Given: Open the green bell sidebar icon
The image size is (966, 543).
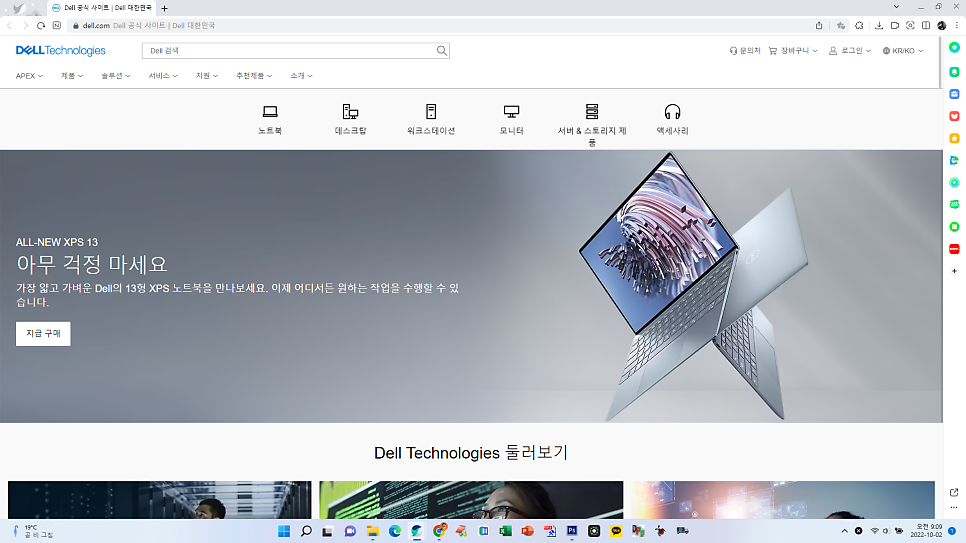Looking at the screenshot, I should [x=954, y=72].
